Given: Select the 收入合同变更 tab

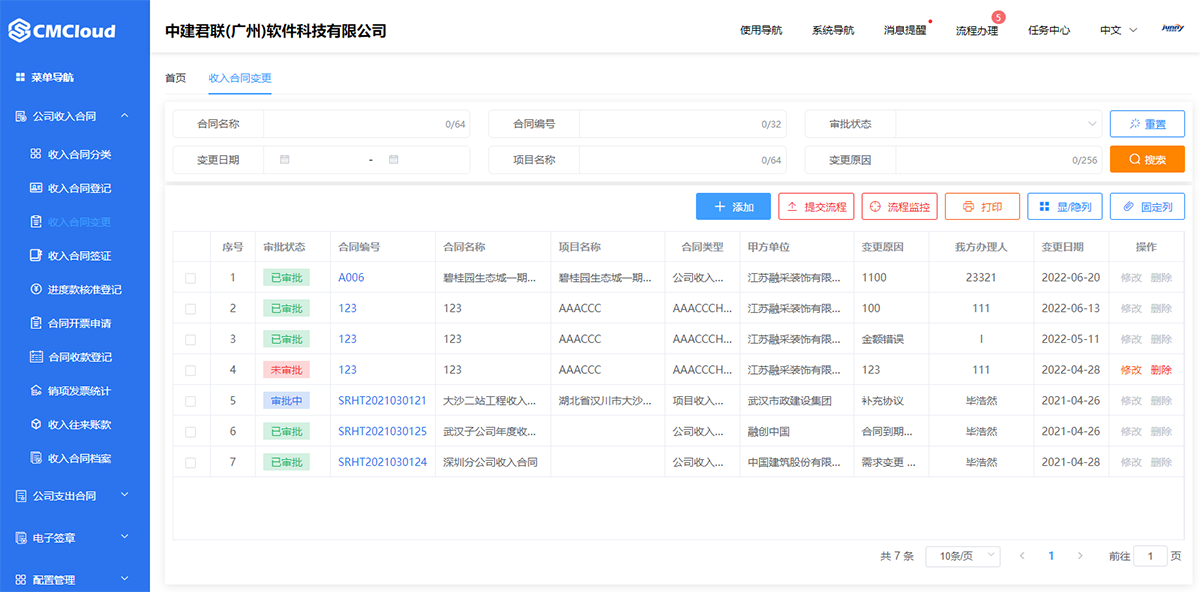Looking at the screenshot, I should click(240, 78).
